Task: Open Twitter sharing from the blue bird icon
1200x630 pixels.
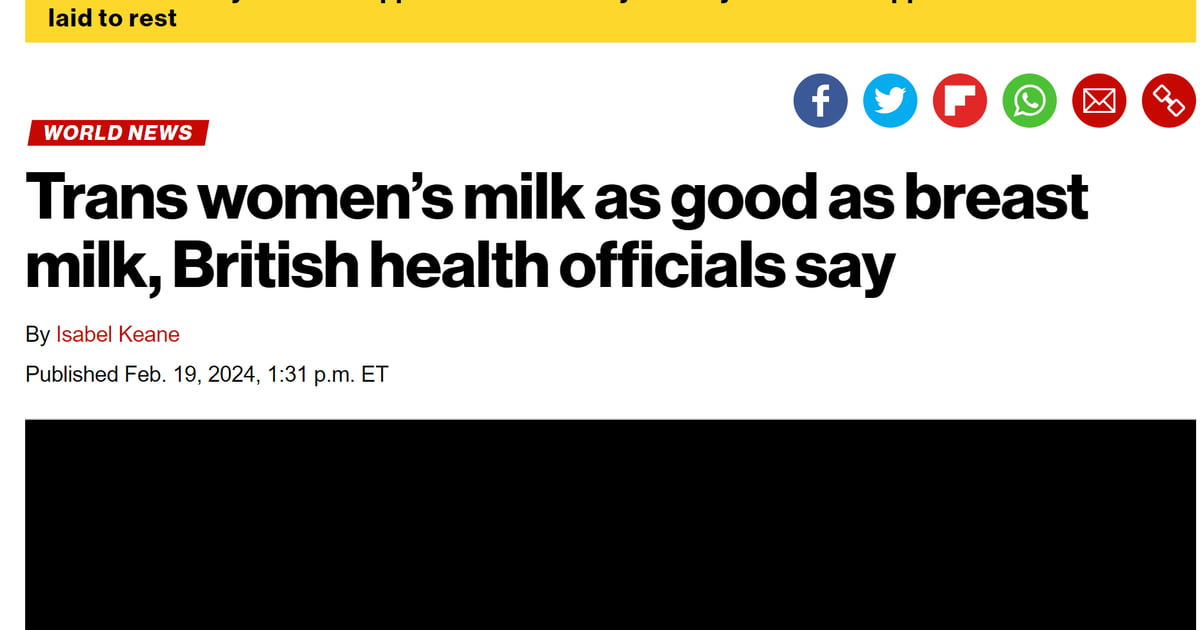Action: click(x=890, y=100)
